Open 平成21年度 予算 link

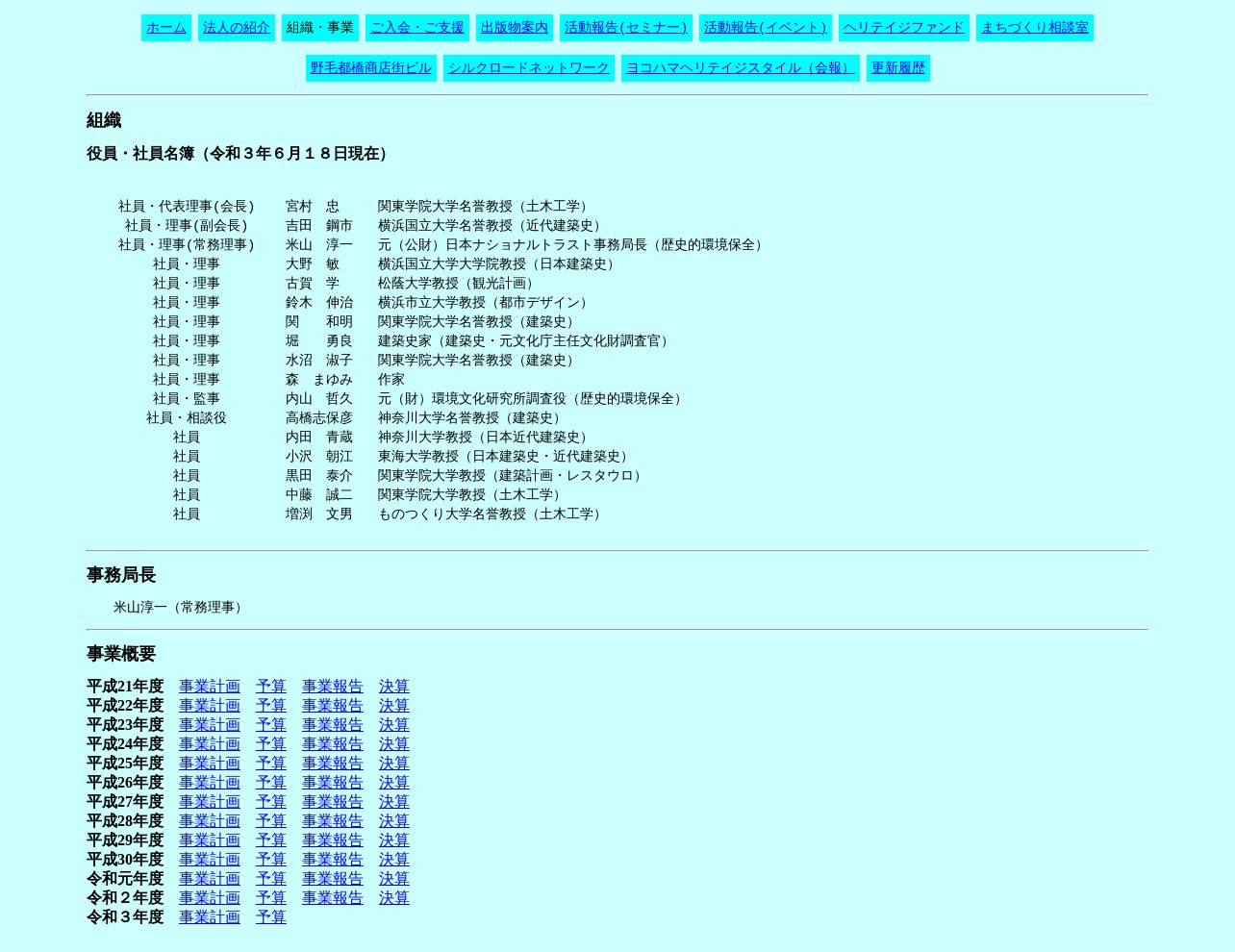tap(271, 687)
